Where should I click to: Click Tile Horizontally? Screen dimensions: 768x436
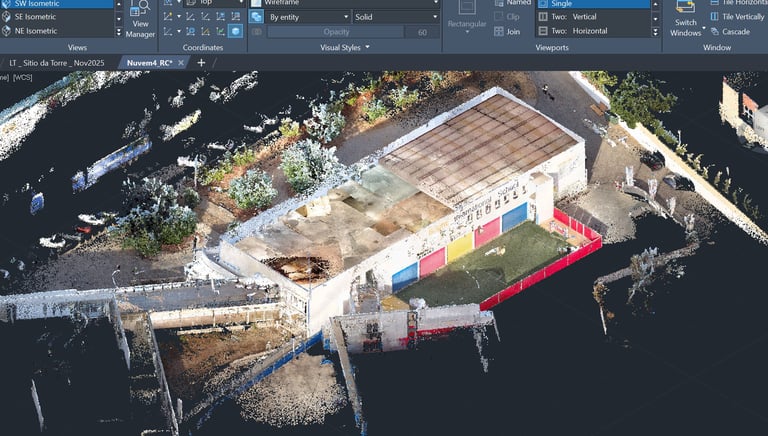pyautogui.click(x=739, y=3)
